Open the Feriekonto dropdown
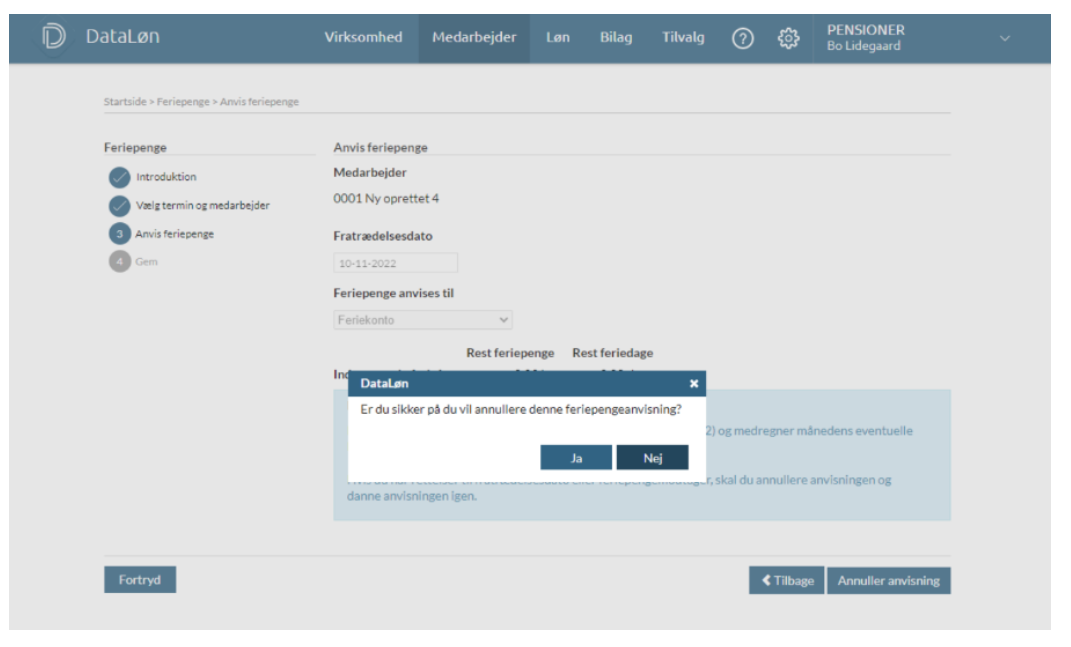The width and height of the screenshot is (1071, 647). (422, 320)
